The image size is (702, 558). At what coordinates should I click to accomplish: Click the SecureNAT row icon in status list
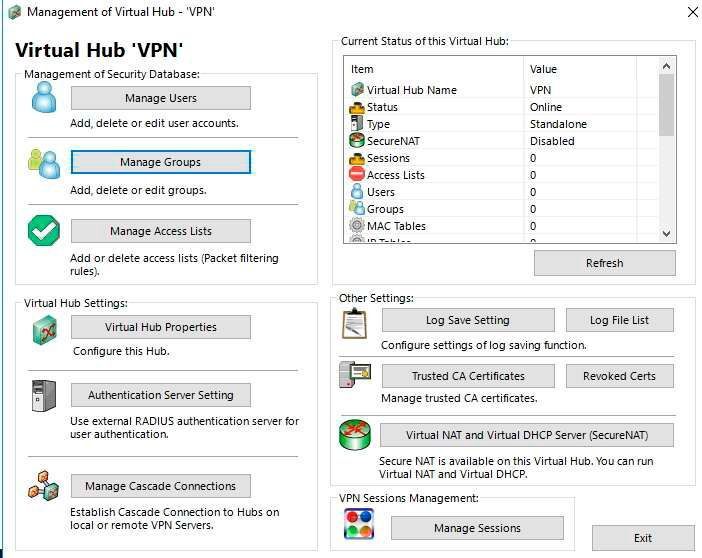click(357, 141)
